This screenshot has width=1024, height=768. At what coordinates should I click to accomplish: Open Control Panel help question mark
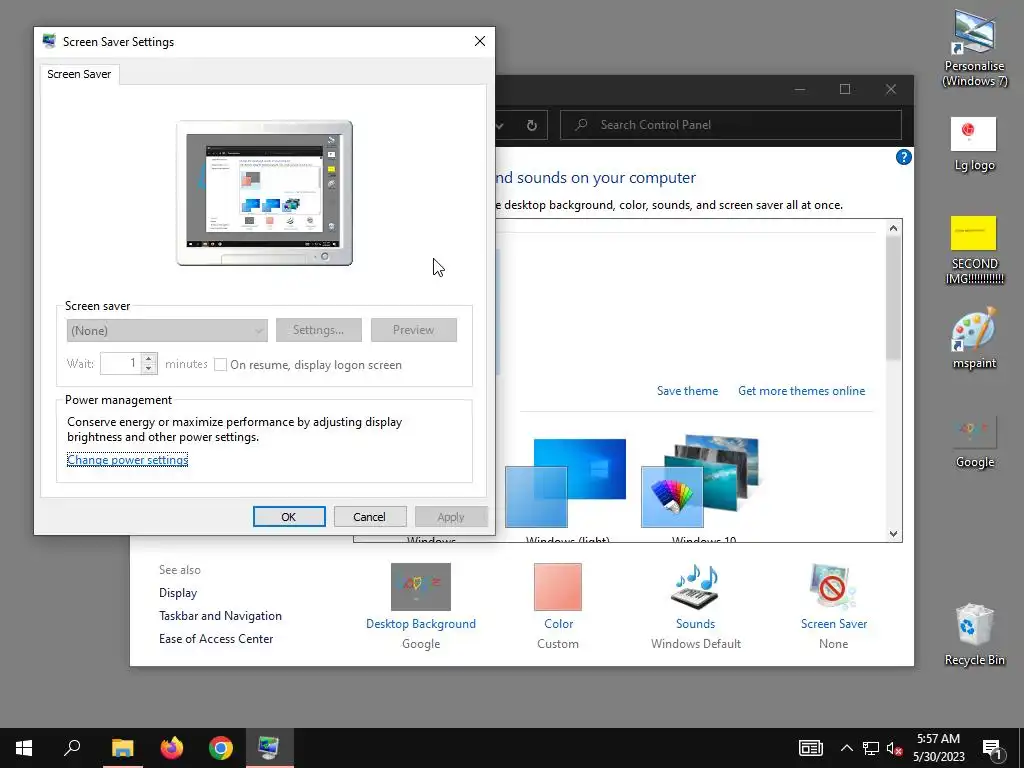coord(903,157)
